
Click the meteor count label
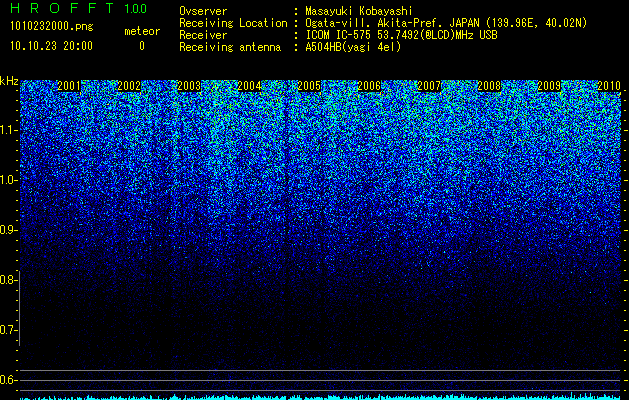[x=142, y=31]
